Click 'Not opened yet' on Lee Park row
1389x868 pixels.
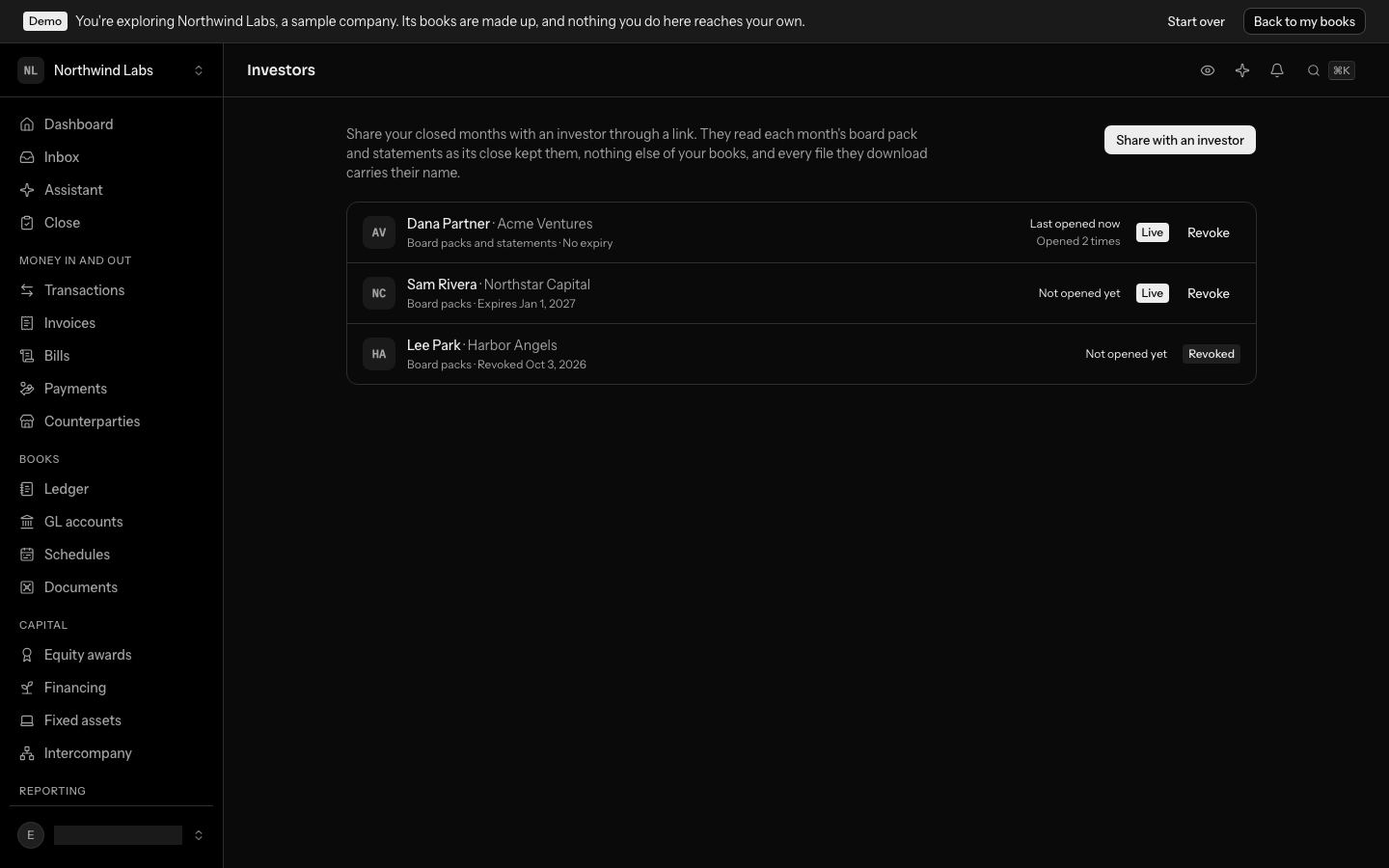pyautogui.click(x=1126, y=354)
